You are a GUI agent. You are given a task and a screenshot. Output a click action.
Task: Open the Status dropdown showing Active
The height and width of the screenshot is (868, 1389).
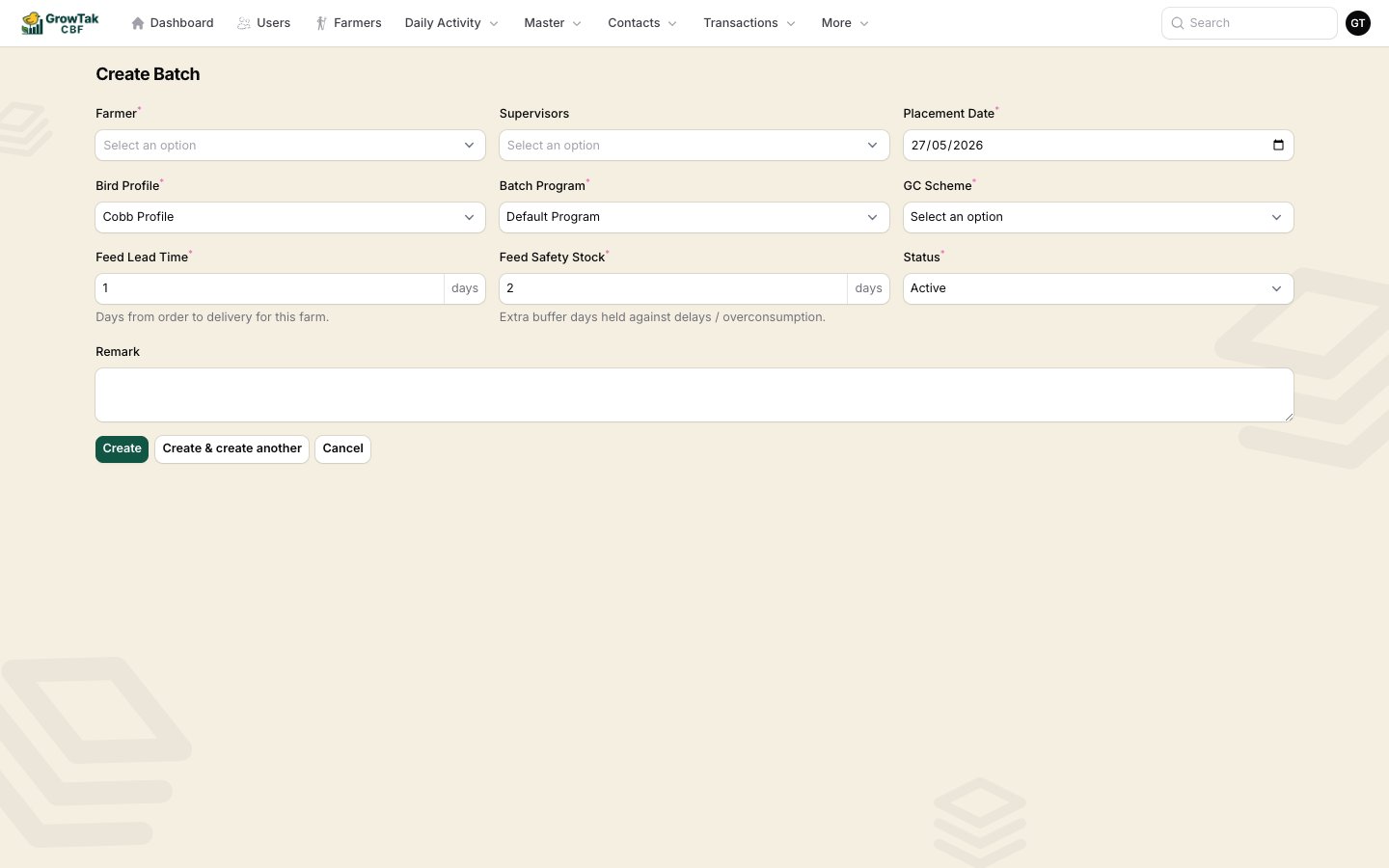pos(1098,288)
